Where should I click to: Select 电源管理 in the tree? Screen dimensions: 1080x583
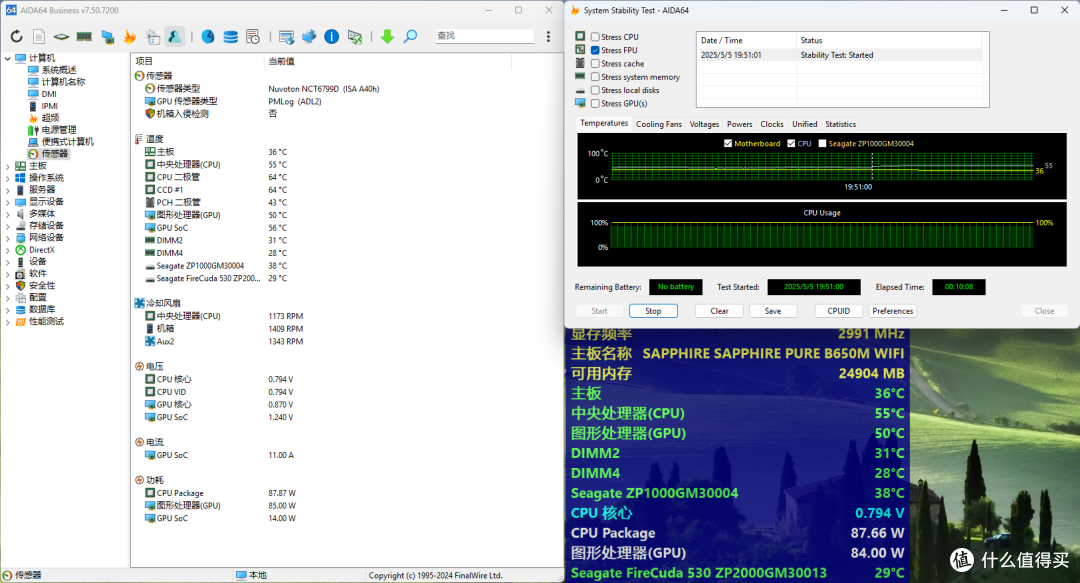click(59, 130)
